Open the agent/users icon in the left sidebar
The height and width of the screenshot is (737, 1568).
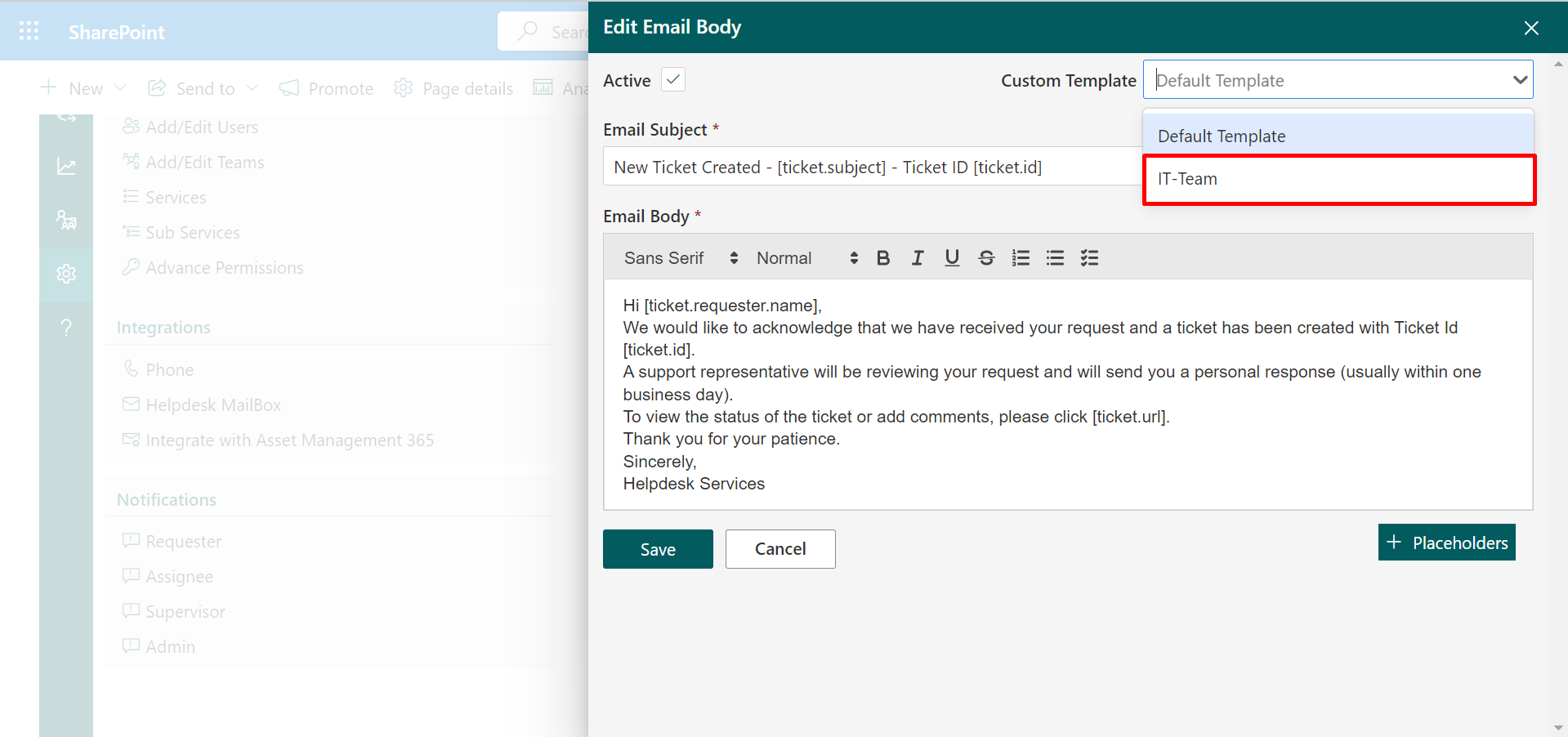[x=66, y=219]
